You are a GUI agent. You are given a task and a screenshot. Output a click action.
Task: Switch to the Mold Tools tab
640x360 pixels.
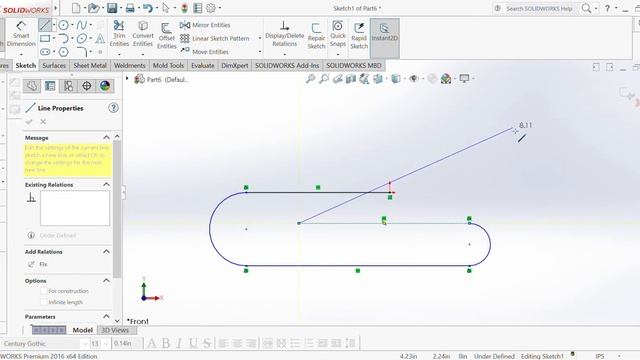[x=168, y=65]
